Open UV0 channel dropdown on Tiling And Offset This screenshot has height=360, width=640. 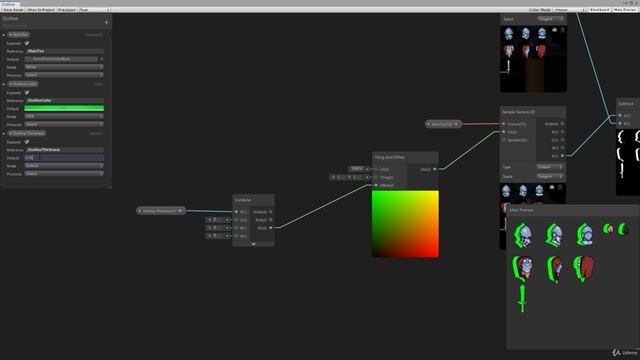[357, 169]
